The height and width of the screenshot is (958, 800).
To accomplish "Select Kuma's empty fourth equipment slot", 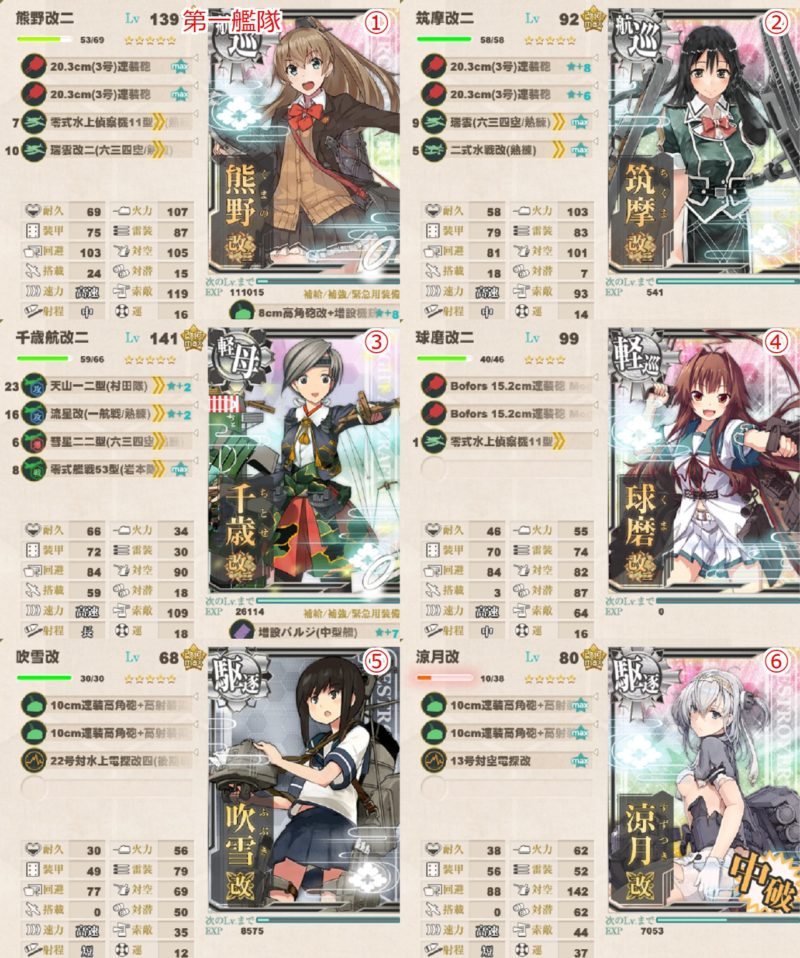I will 507,469.
